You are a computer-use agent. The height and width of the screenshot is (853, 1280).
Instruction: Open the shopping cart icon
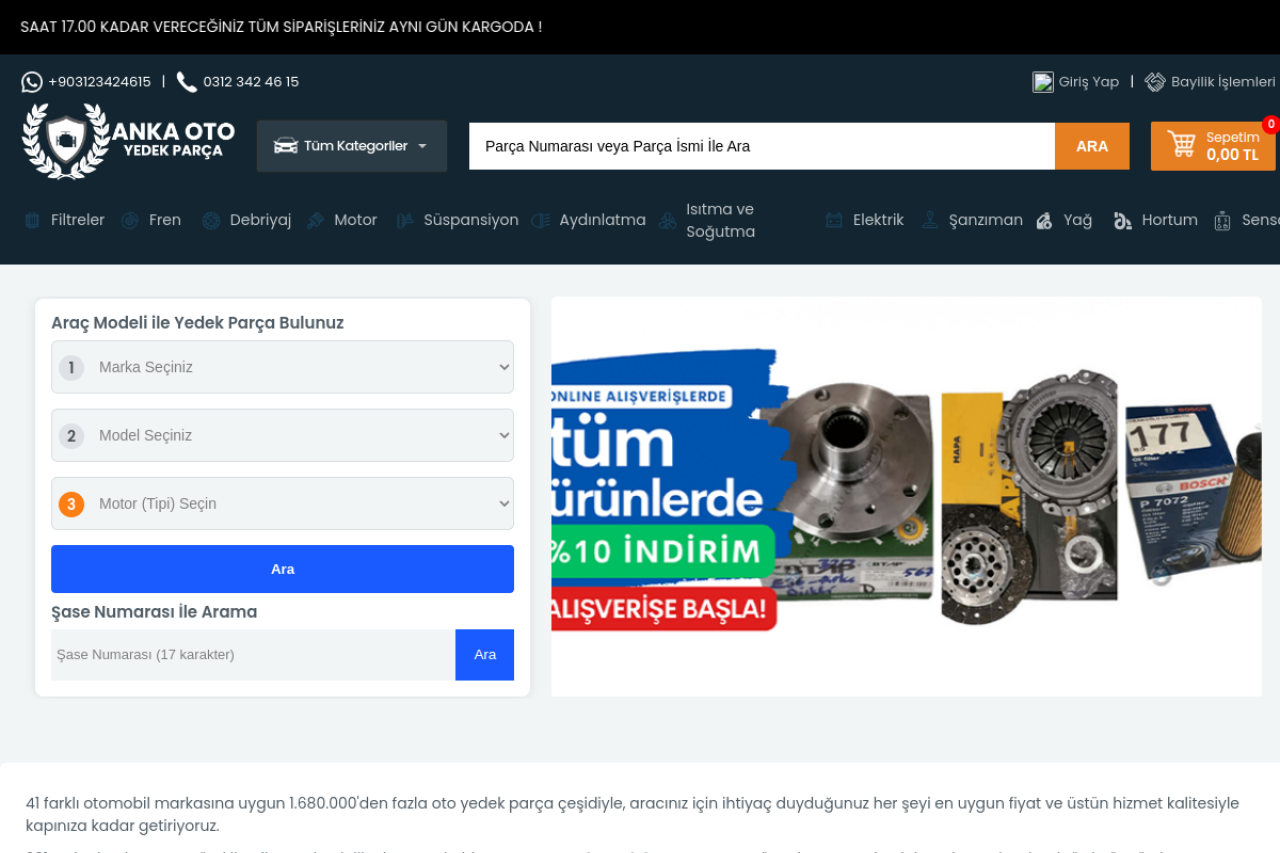click(1181, 145)
